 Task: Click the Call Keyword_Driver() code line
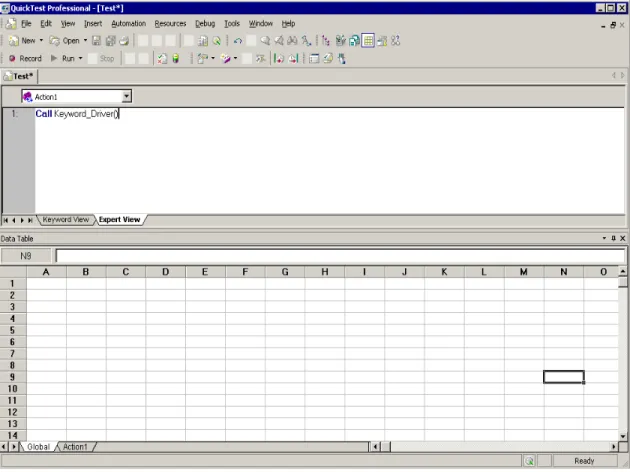(x=77, y=114)
